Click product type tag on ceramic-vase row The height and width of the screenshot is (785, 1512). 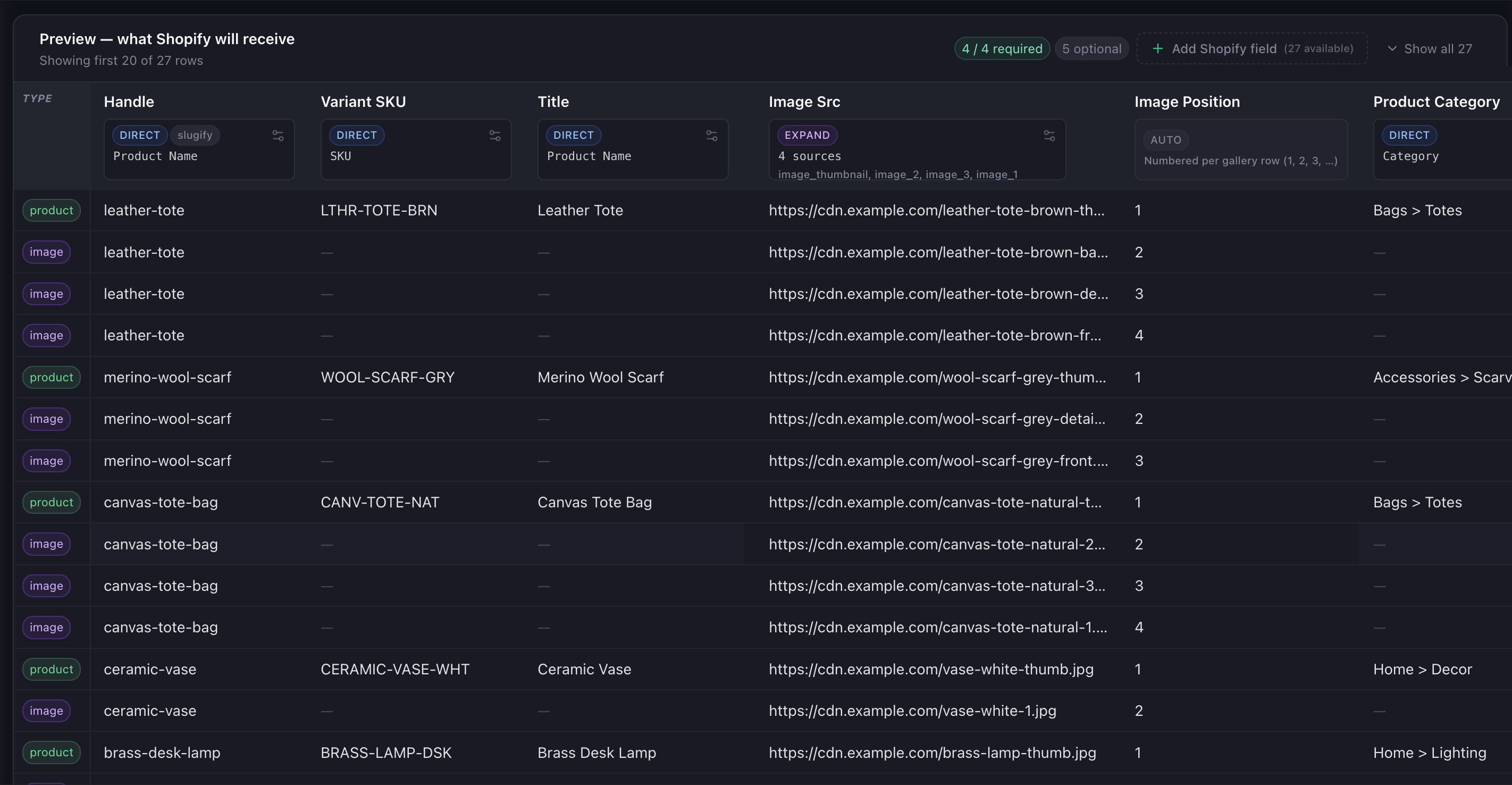point(52,669)
